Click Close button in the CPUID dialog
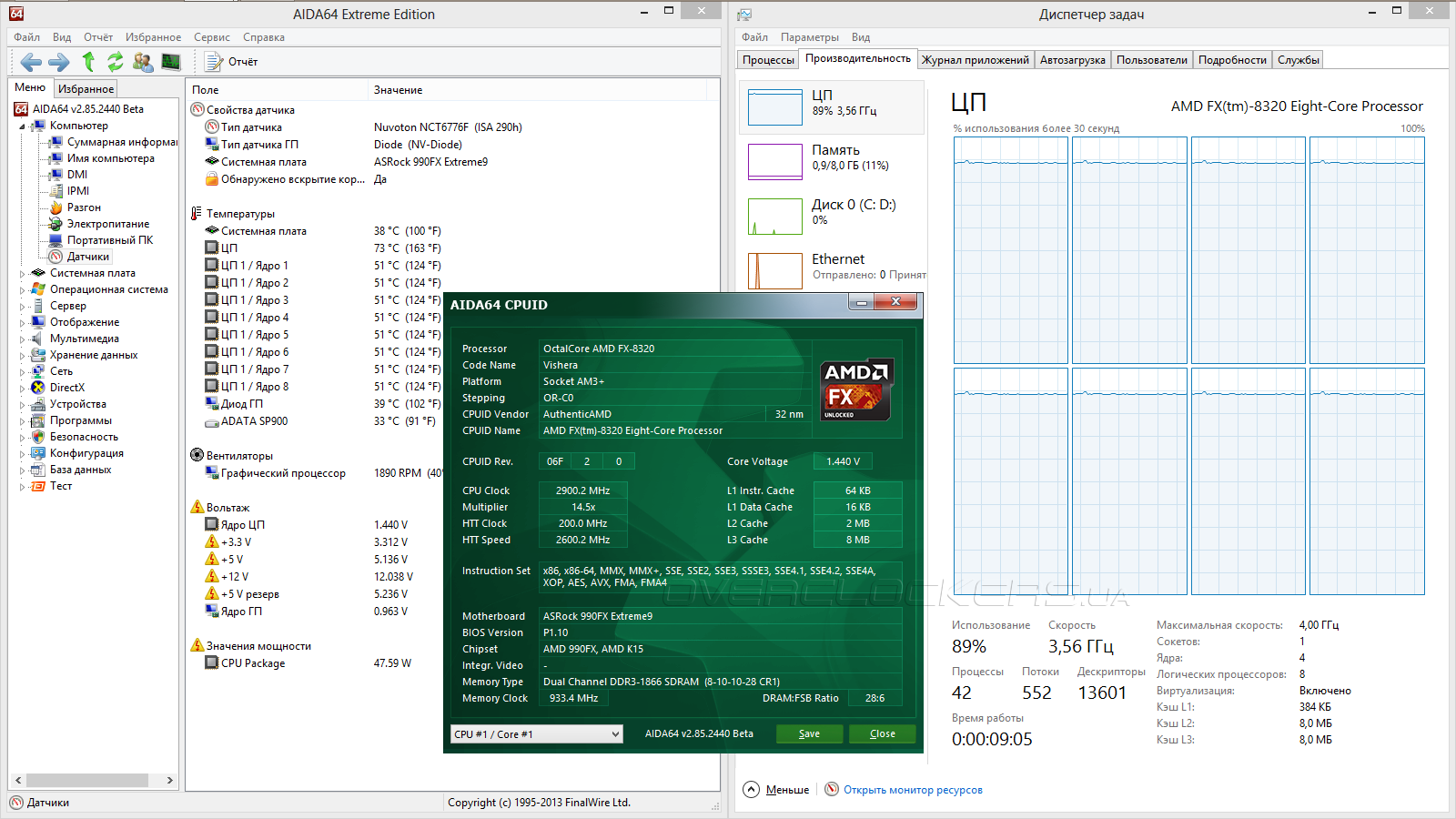This screenshot has width=1456, height=819. coord(882,733)
